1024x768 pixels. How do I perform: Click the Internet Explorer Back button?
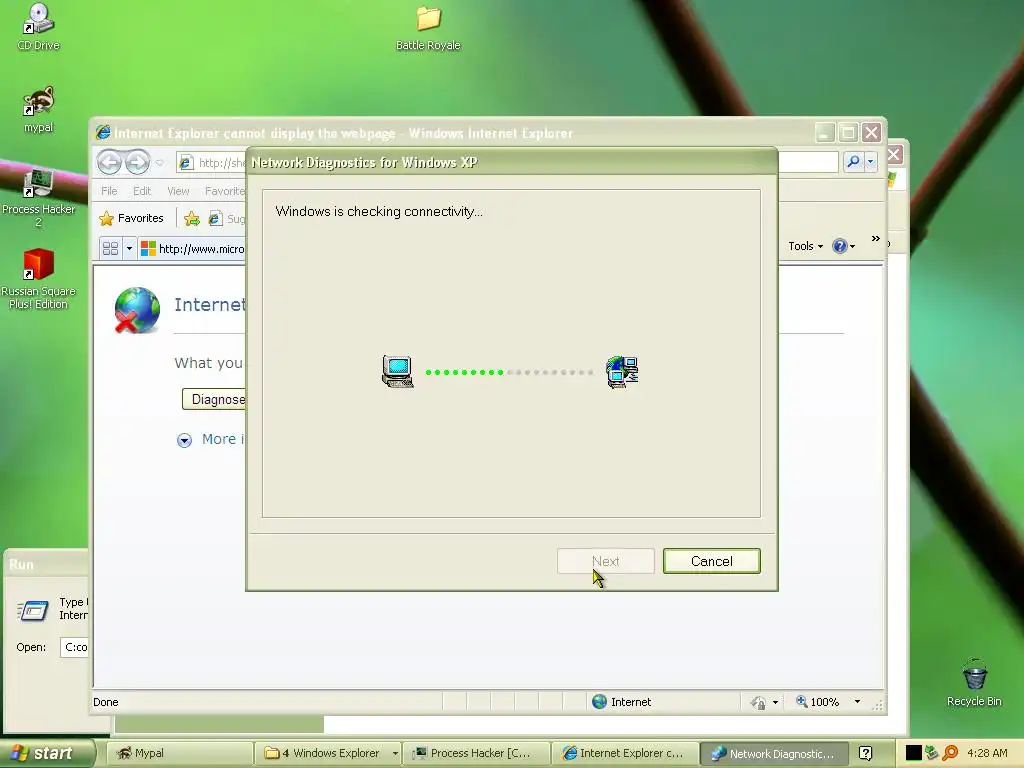[x=109, y=162]
